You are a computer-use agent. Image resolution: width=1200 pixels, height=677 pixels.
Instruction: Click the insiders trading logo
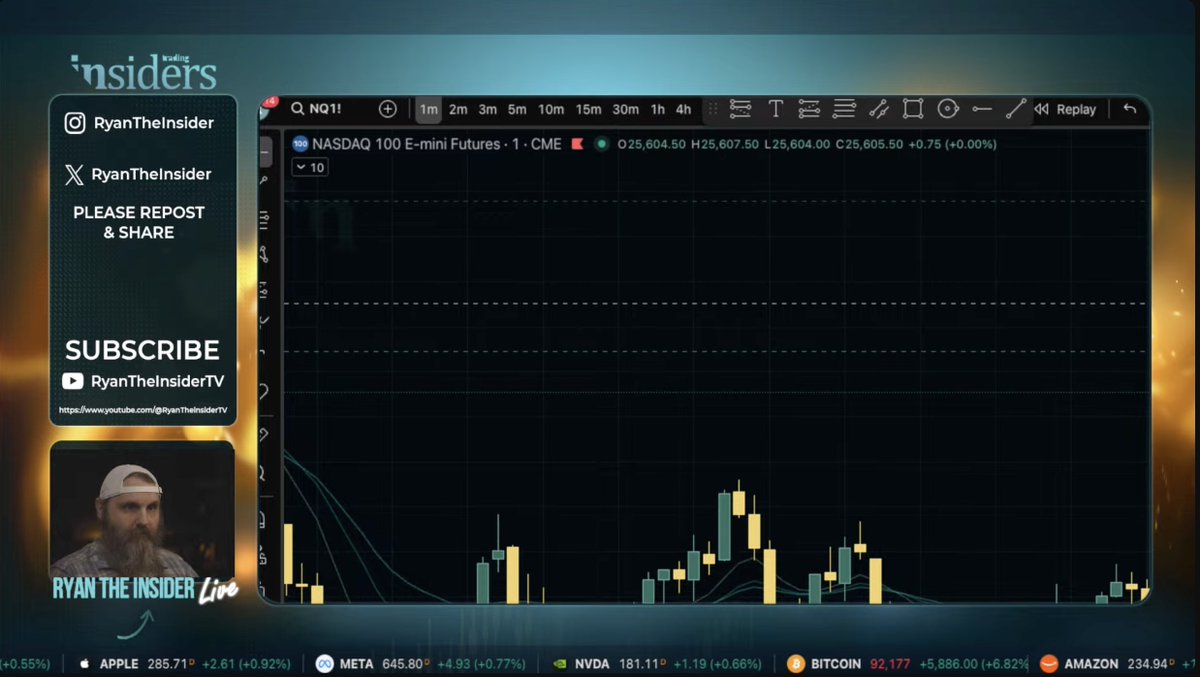(143, 72)
